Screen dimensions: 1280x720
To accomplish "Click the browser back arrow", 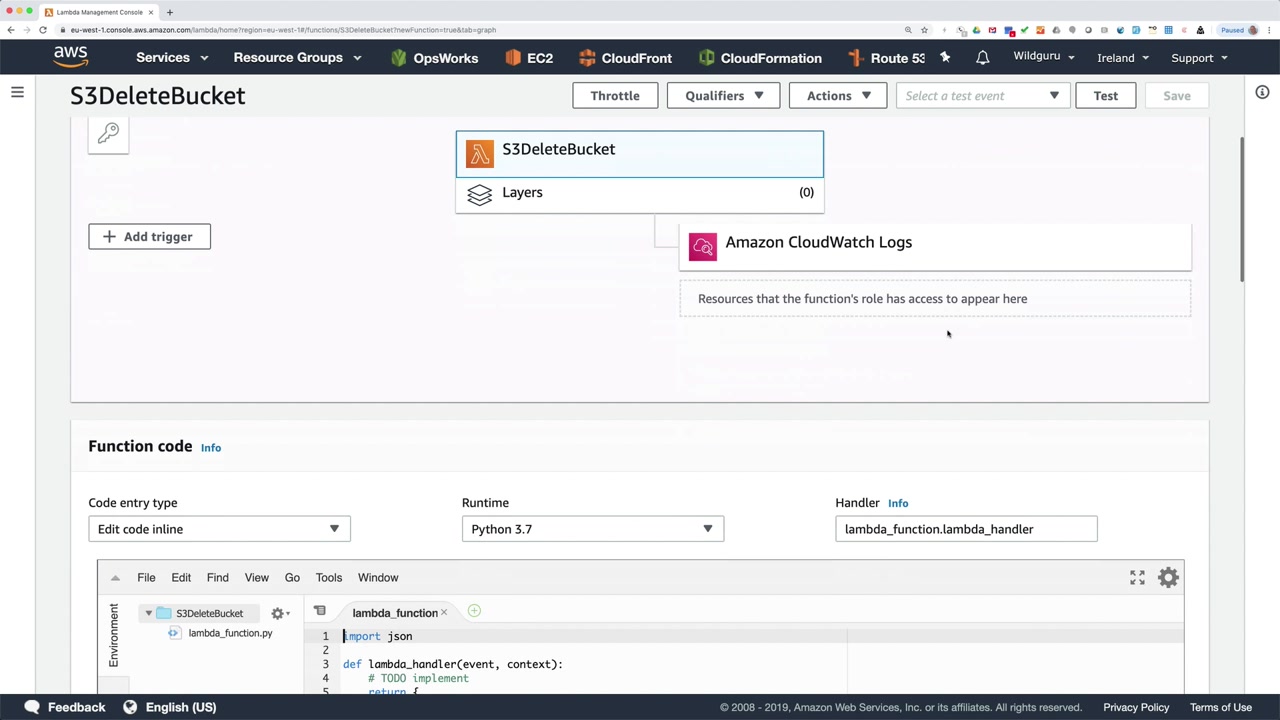I will point(11,30).
